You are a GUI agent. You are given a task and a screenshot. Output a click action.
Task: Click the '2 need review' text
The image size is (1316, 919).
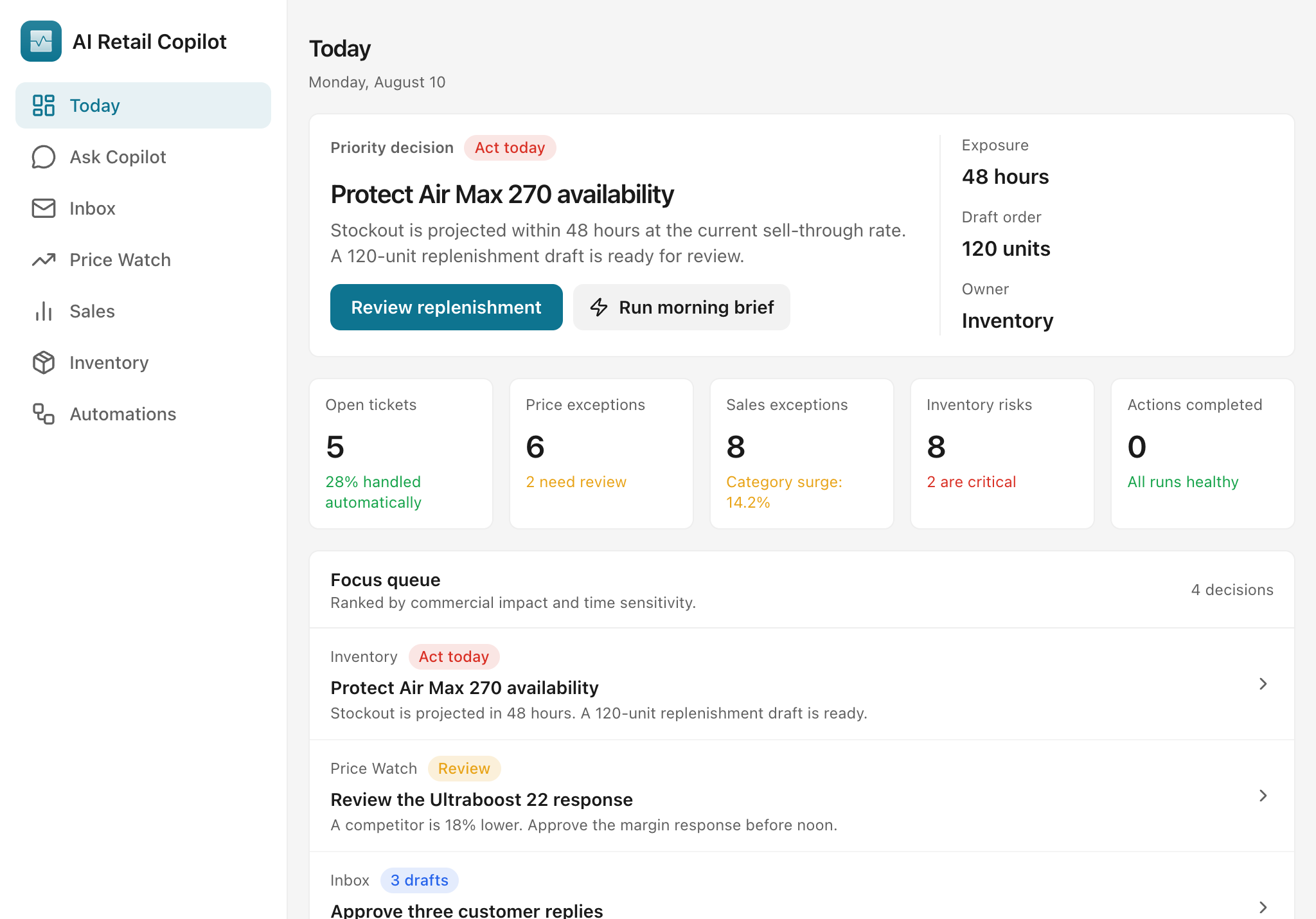(576, 482)
